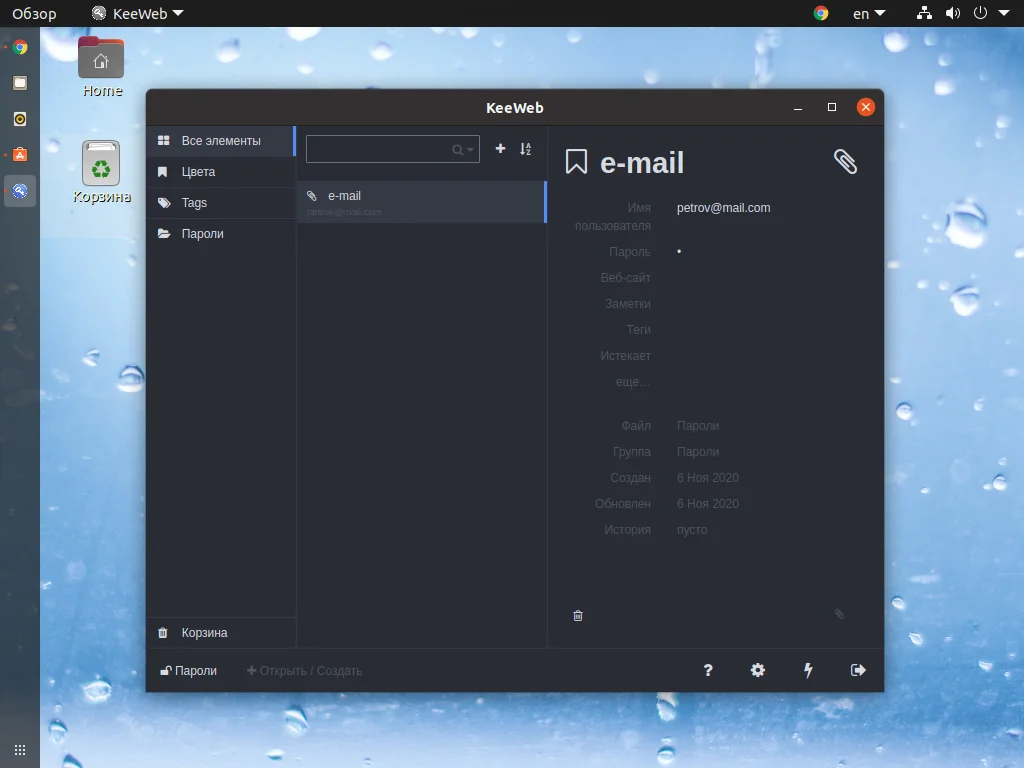
Task: Open settings gear icon in footer
Action: pyautogui.click(x=758, y=670)
